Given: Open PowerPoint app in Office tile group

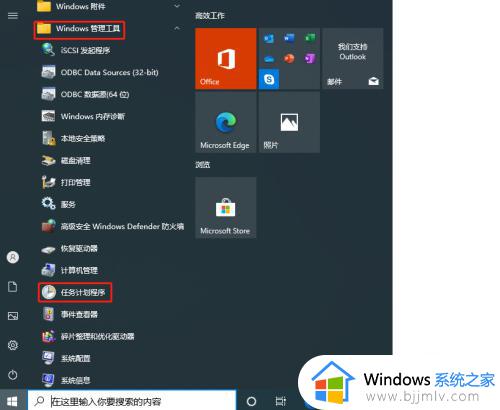Looking at the screenshot, I should pyautogui.click(x=289, y=59).
